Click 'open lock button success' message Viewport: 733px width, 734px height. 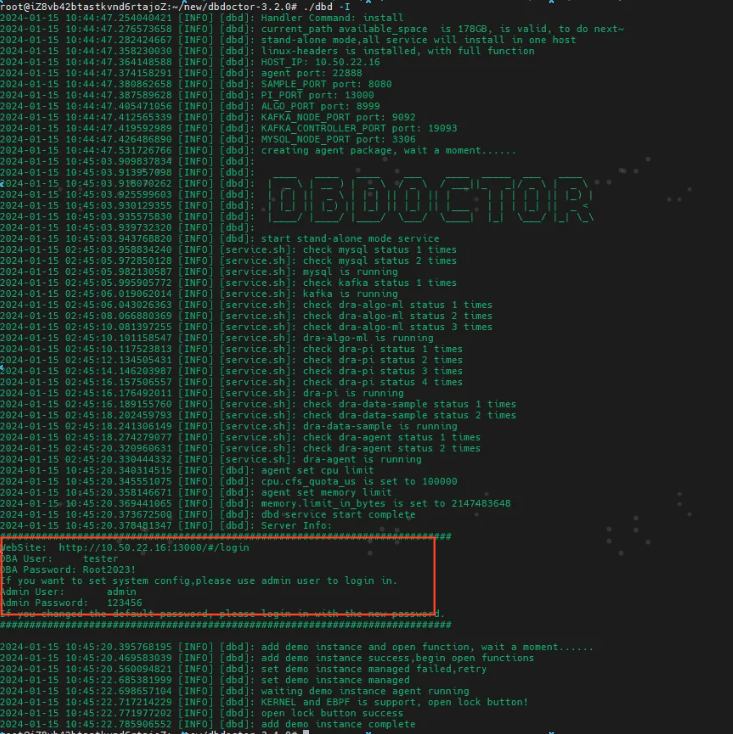coord(332,713)
